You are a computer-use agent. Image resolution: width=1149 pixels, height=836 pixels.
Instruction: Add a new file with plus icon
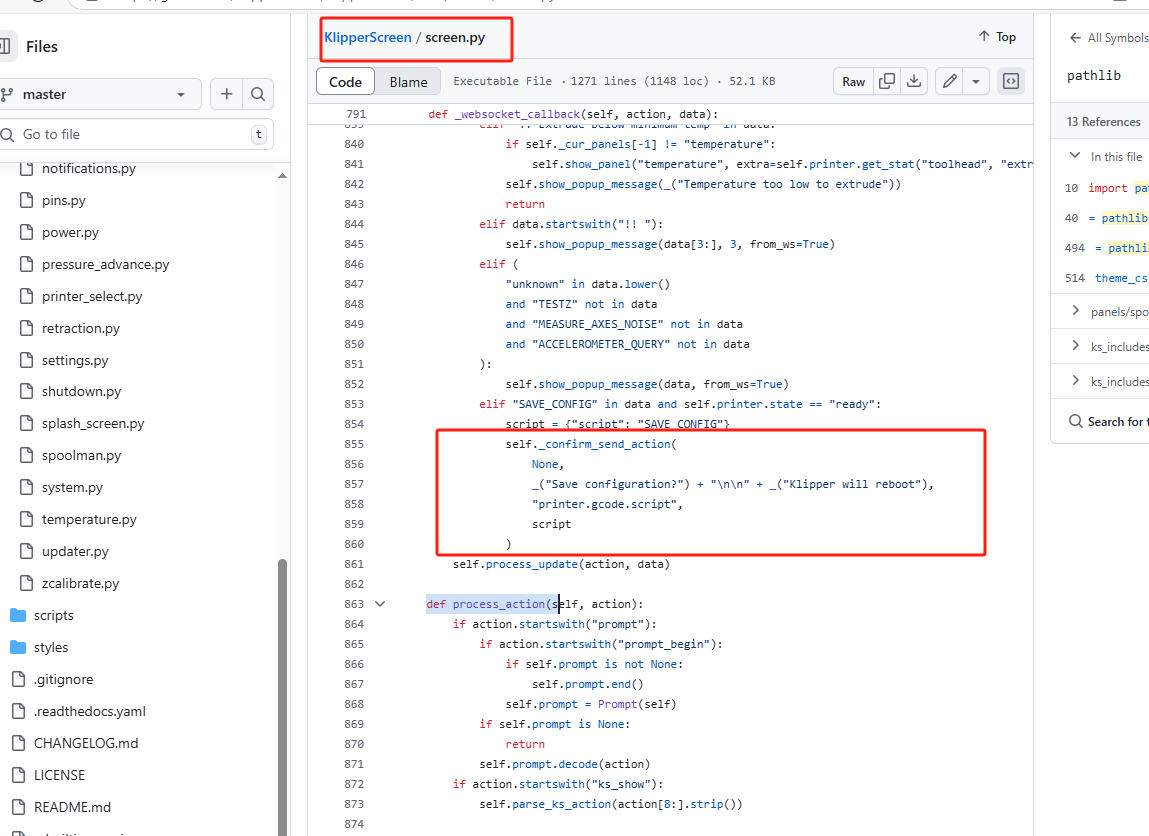(x=227, y=94)
